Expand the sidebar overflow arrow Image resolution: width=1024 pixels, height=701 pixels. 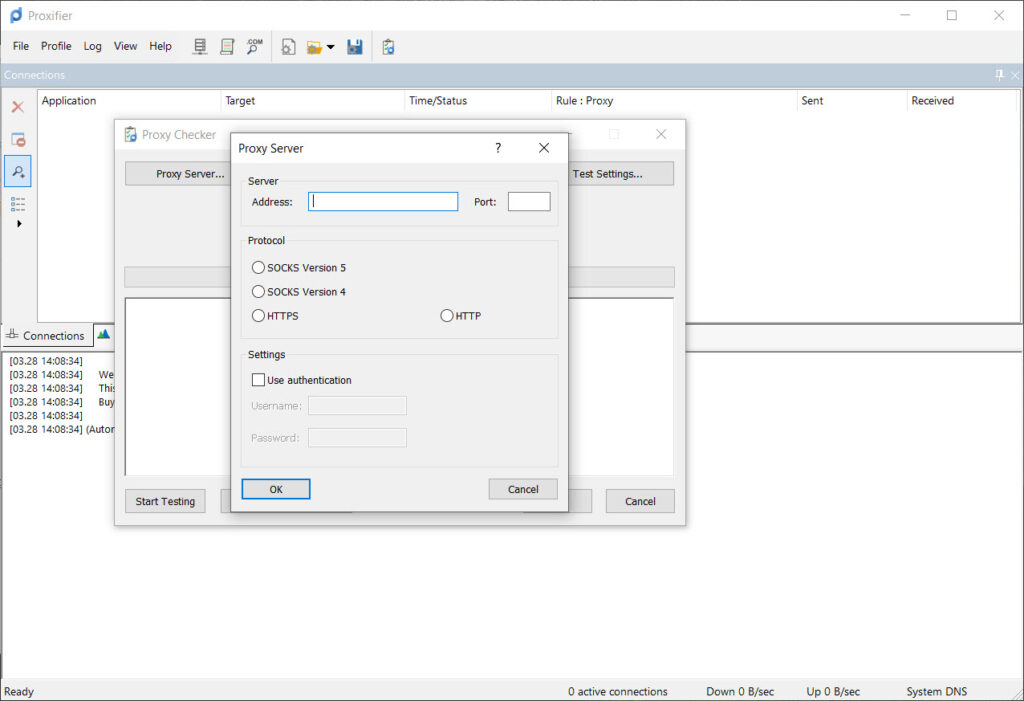tap(19, 223)
